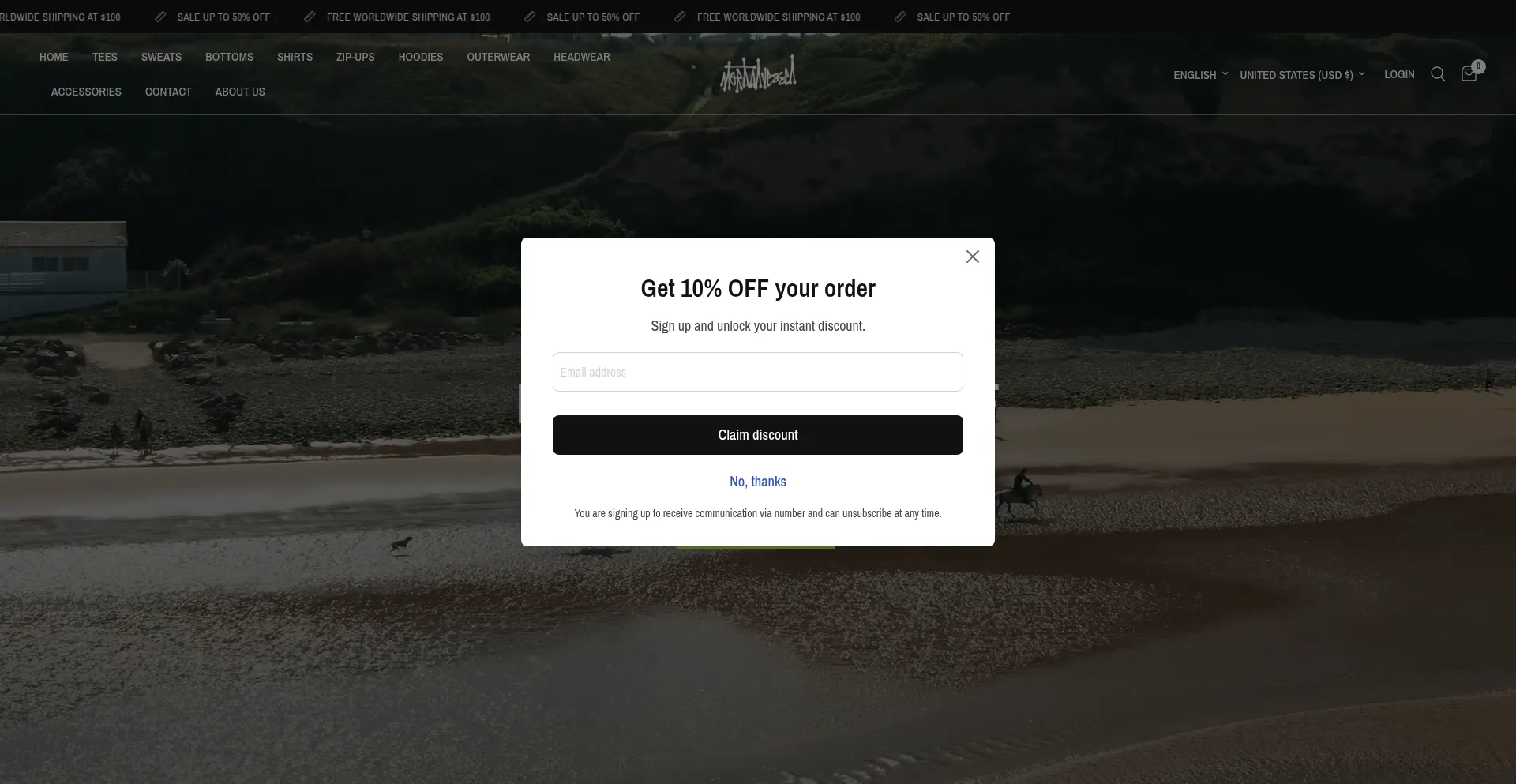The height and width of the screenshot is (784, 1516).
Task: Expand the English language dropdown
Action: click(1200, 75)
